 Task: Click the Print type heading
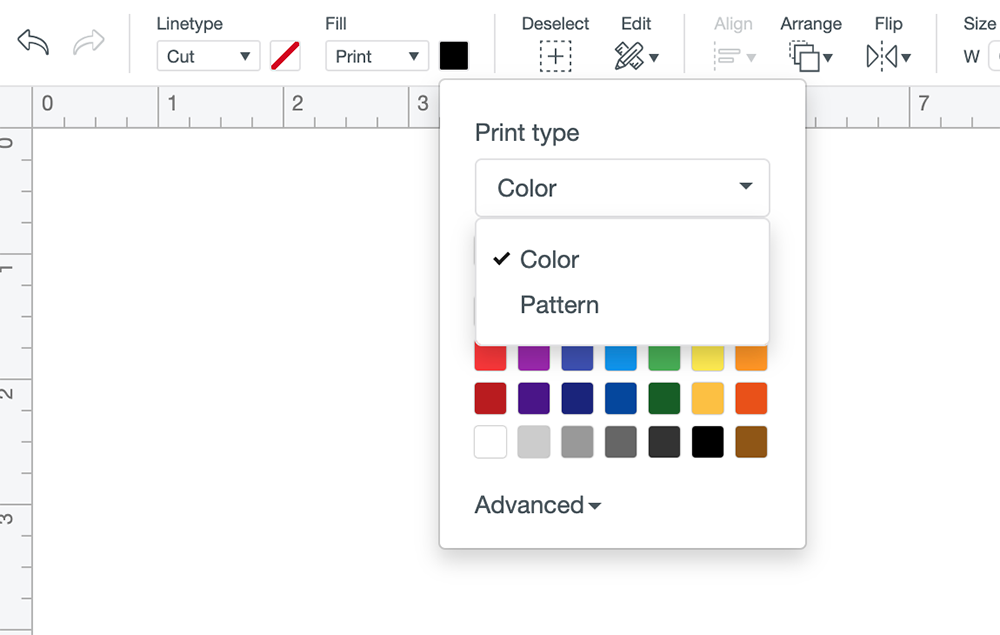tap(527, 133)
